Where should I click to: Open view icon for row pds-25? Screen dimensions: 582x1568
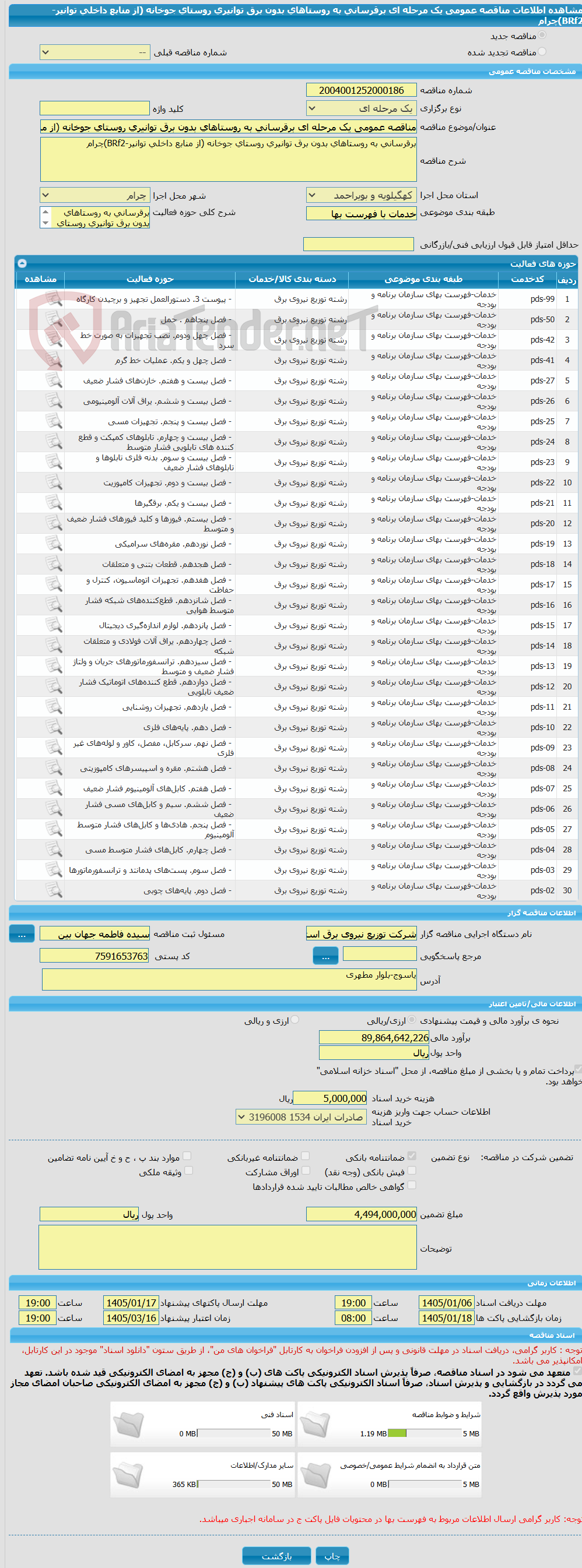pos(54,421)
